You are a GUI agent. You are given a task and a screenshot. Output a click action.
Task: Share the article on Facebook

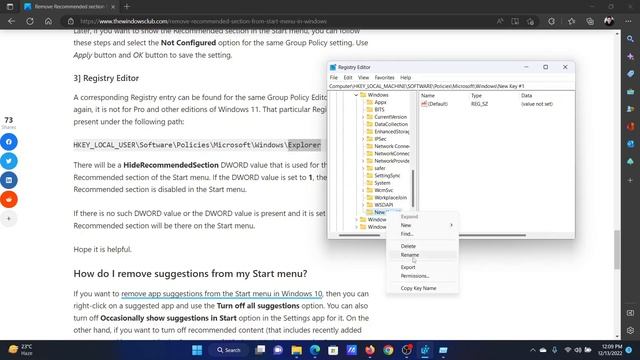(9, 142)
